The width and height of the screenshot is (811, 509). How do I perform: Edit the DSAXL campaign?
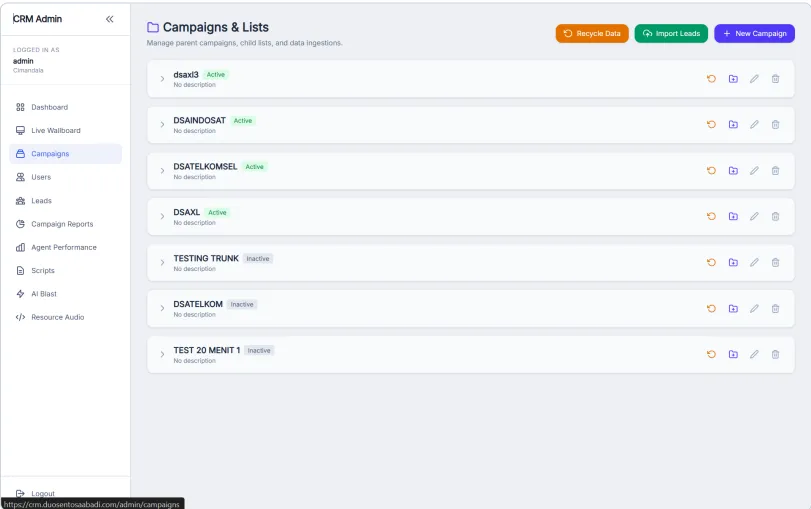point(754,216)
